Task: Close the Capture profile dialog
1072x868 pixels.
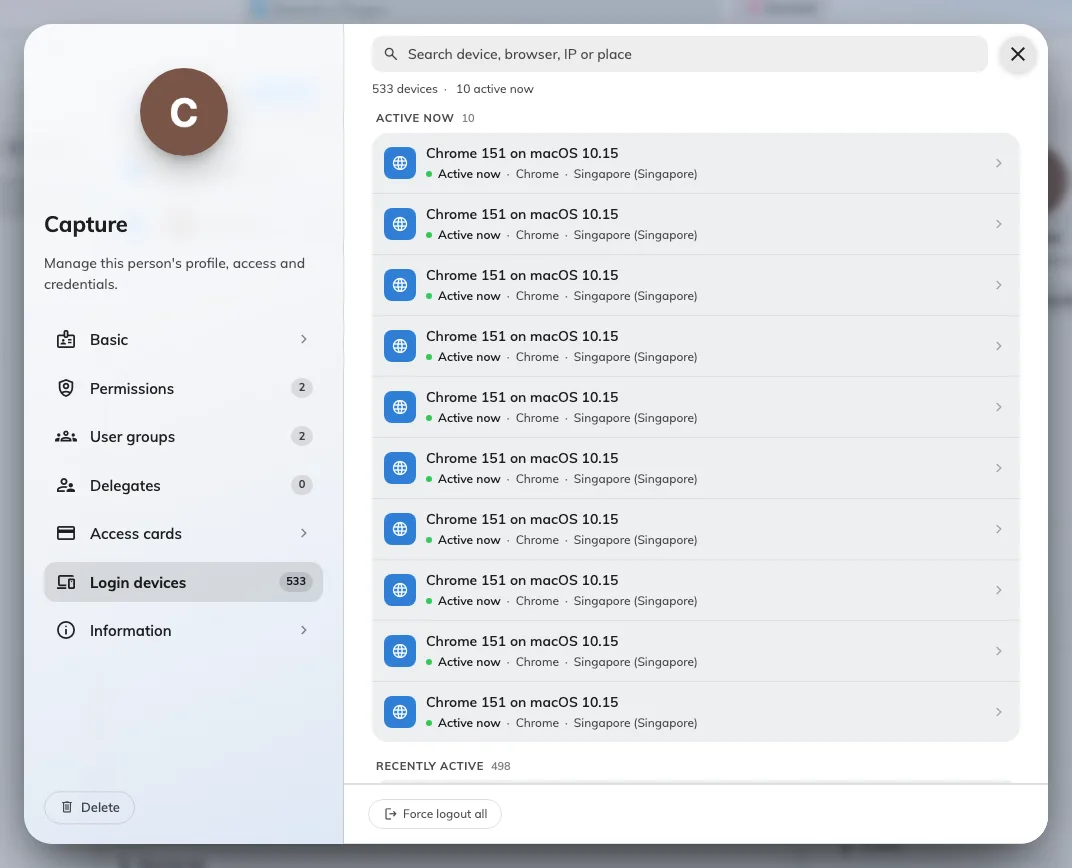Action: (x=1017, y=54)
